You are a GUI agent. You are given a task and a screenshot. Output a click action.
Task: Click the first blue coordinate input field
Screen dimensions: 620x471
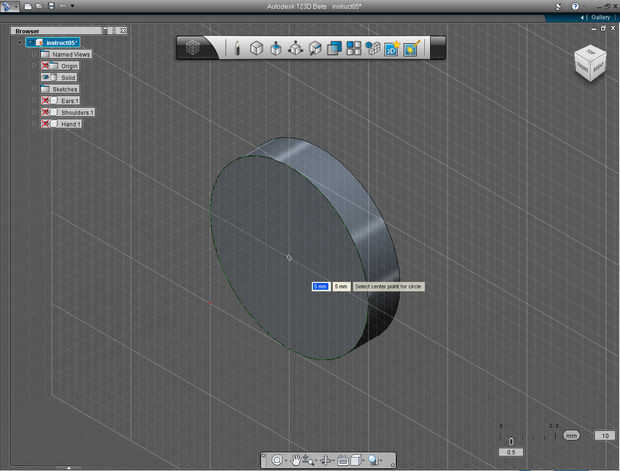click(x=321, y=286)
